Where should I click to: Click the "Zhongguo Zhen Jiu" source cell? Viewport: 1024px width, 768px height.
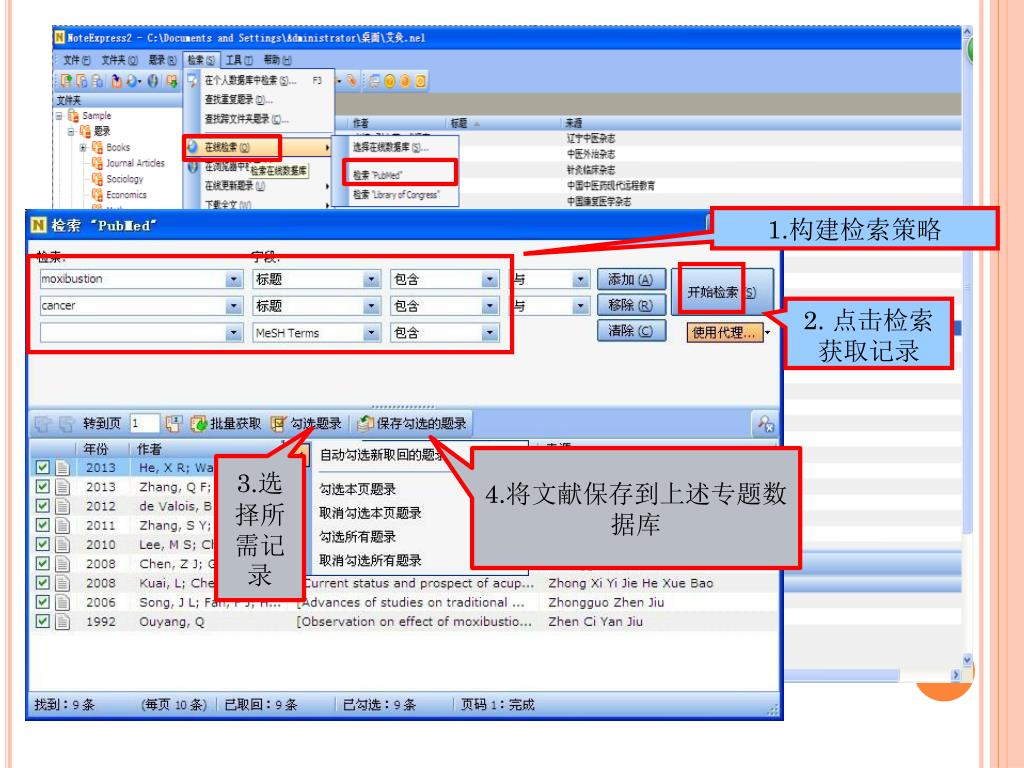(606, 602)
